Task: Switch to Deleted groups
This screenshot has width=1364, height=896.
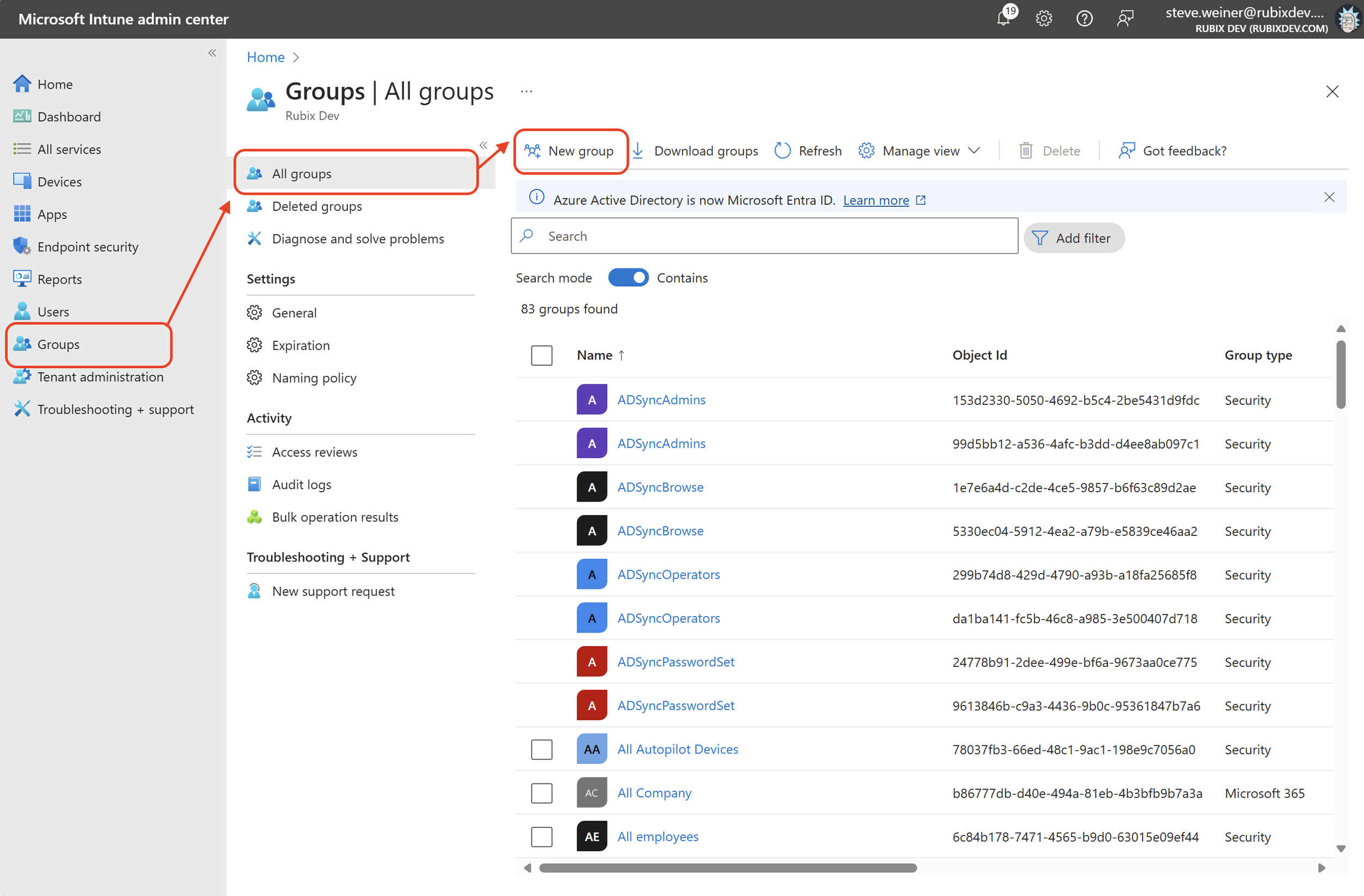Action: pyautogui.click(x=317, y=206)
